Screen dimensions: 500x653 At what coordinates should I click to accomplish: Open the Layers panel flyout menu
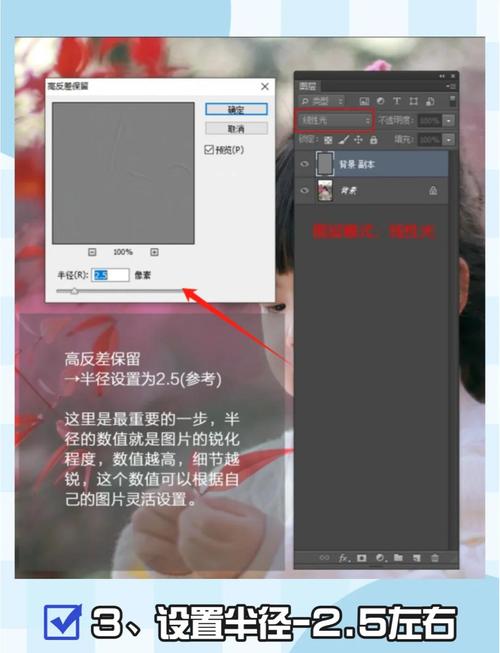pyautogui.click(x=450, y=86)
